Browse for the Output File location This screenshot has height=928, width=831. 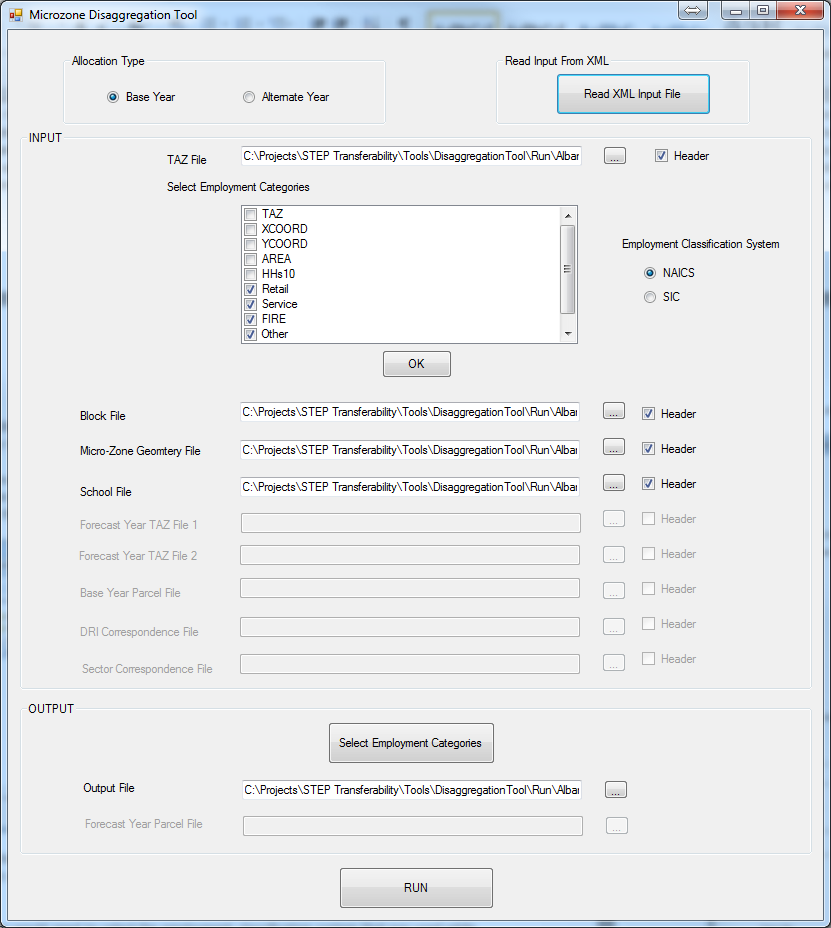click(616, 789)
